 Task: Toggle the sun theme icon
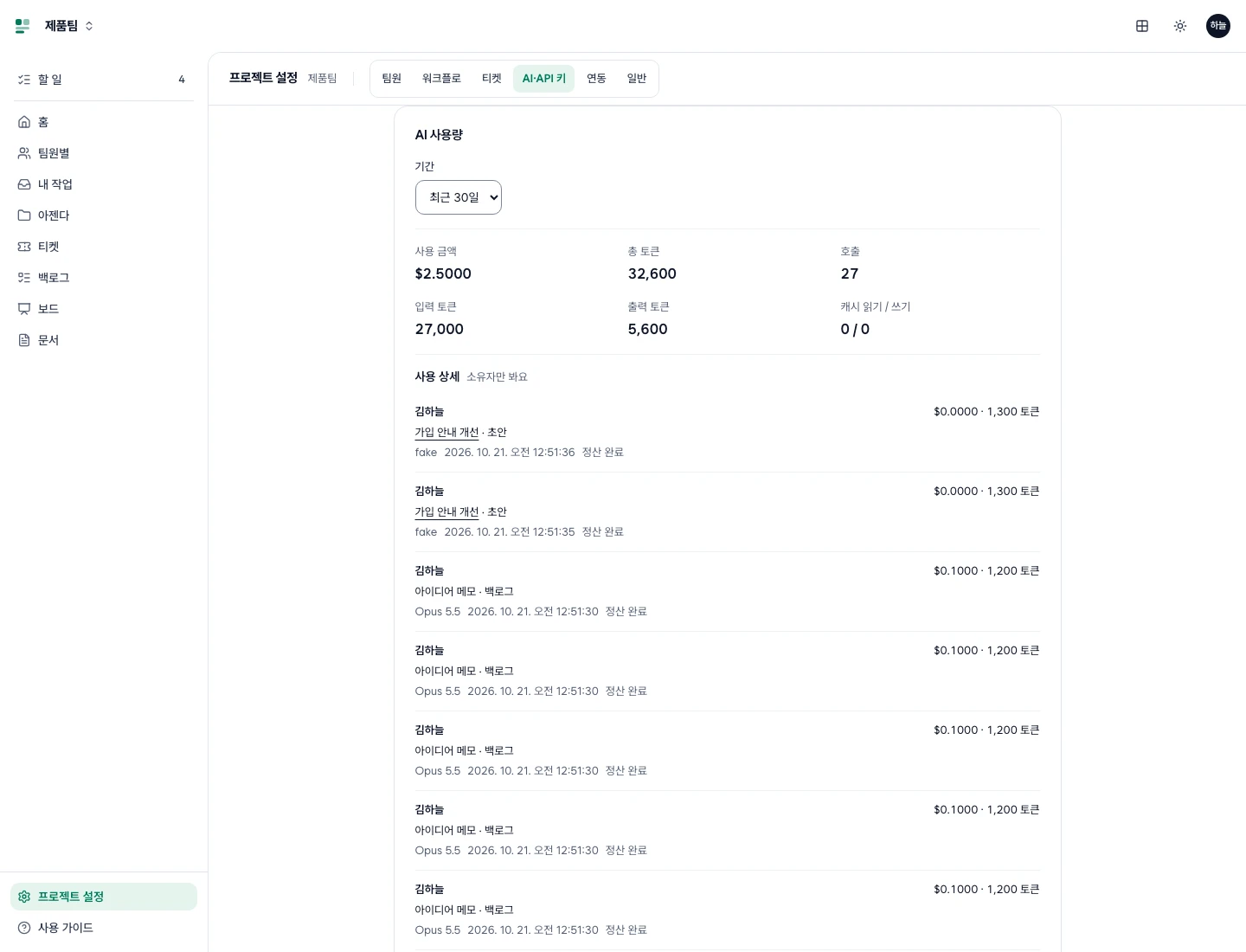(1180, 26)
